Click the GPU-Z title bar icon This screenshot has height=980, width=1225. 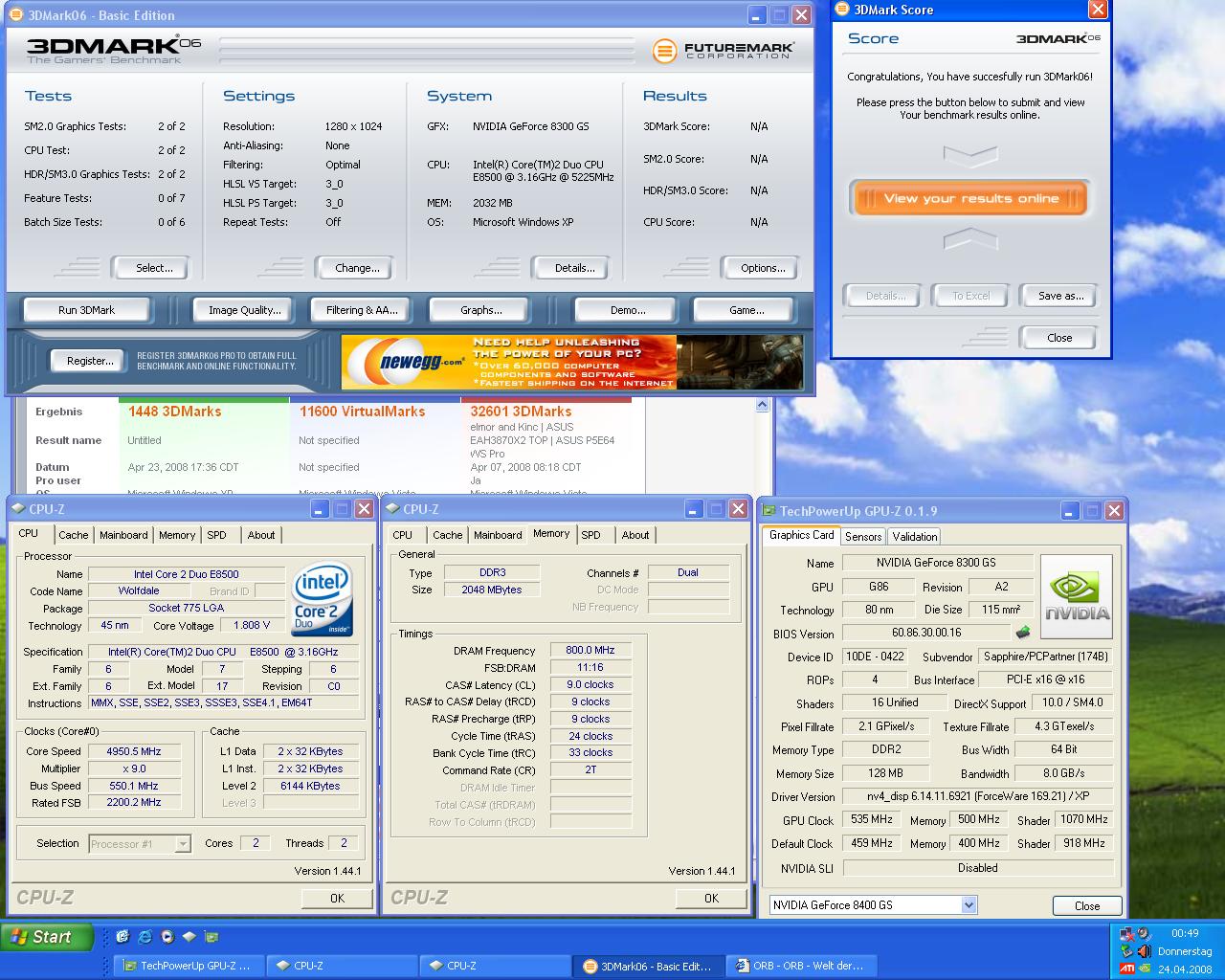[769, 511]
